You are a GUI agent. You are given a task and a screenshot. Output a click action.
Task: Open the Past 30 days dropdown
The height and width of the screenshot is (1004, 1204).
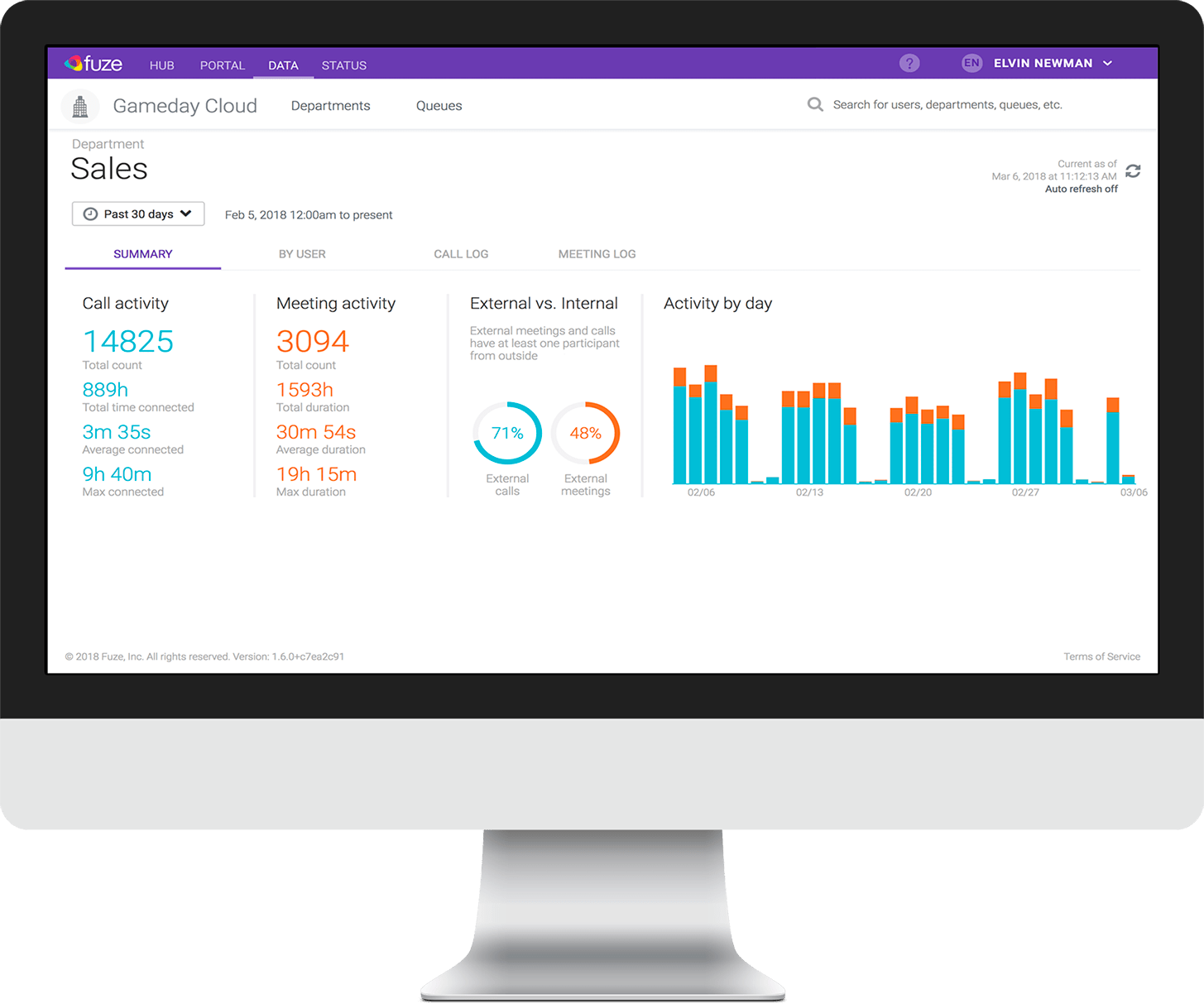click(138, 214)
